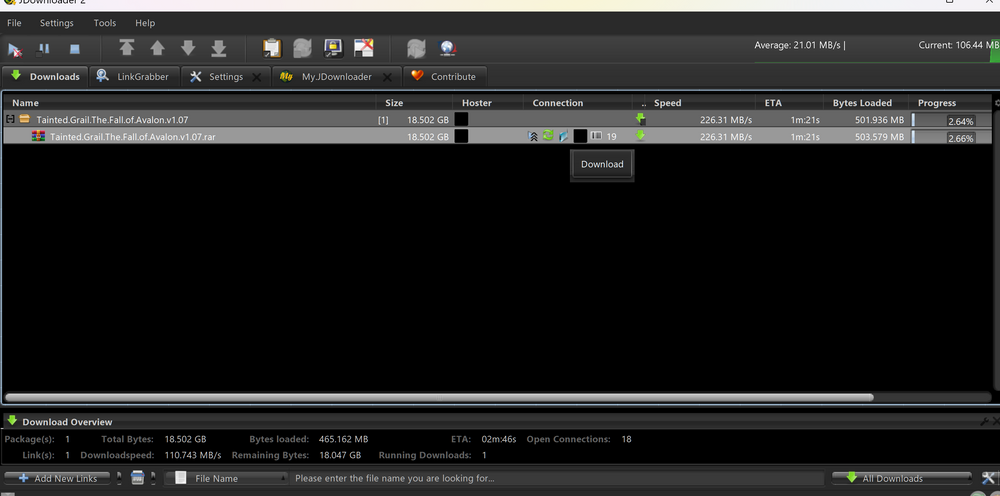The width and height of the screenshot is (1000, 496).
Task: Open the All Downloads filter dropdown
Action: (902, 478)
